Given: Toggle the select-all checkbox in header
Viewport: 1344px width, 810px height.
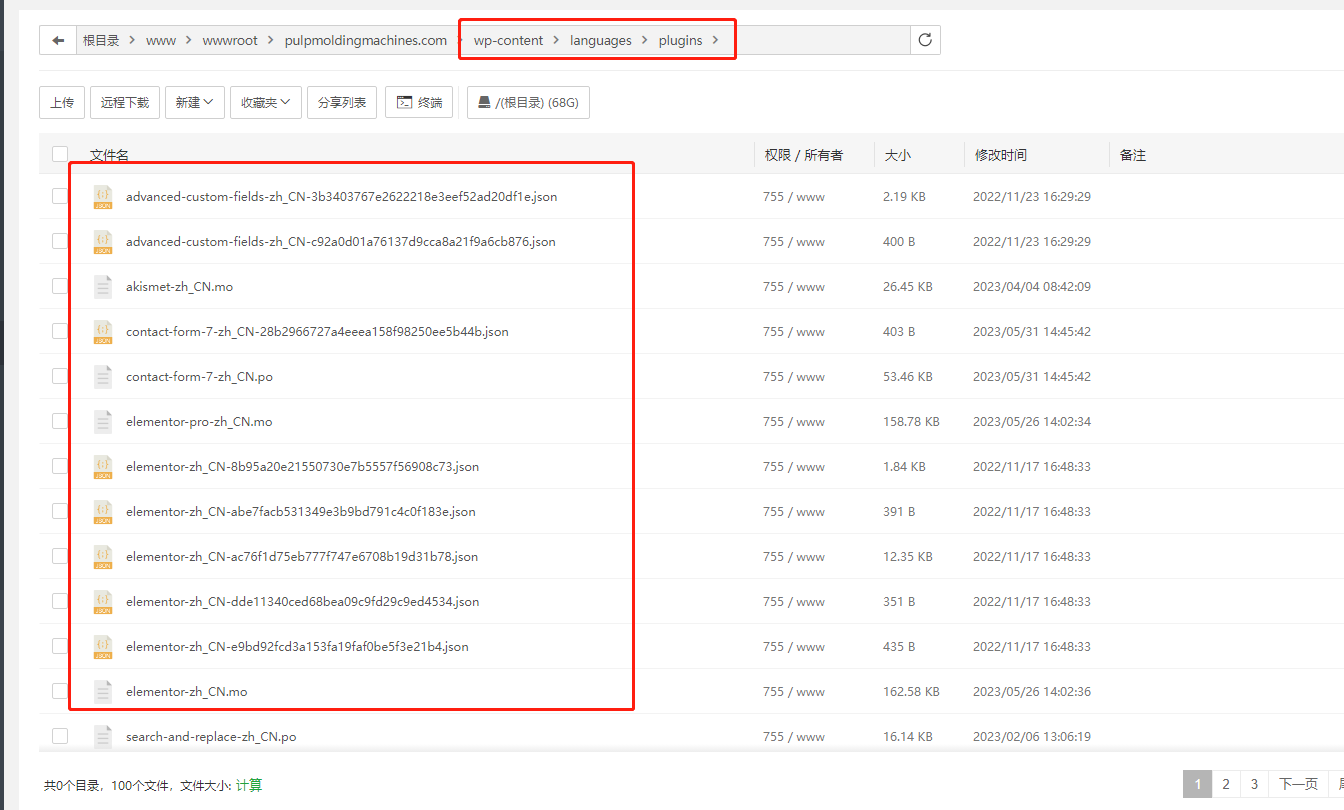Looking at the screenshot, I should point(60,154).
